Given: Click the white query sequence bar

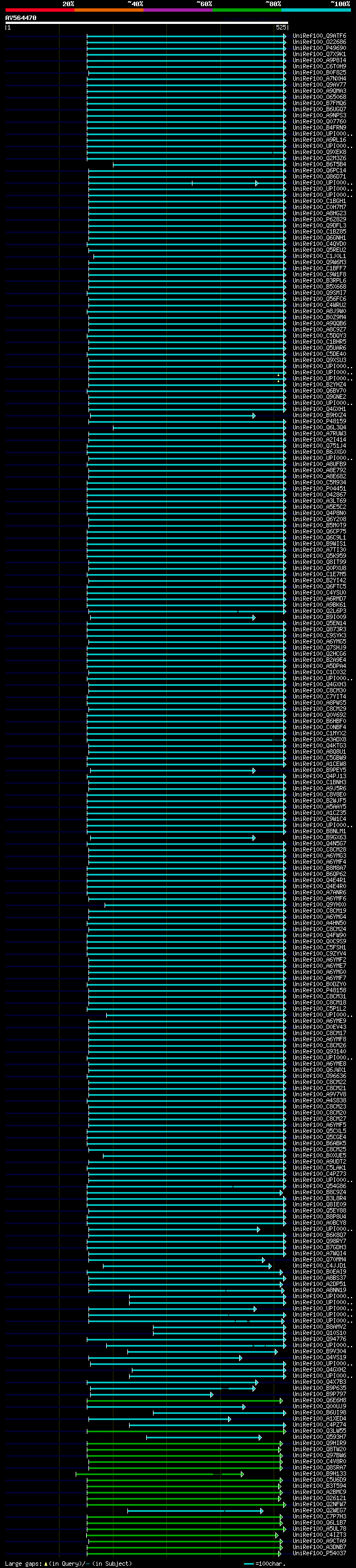Looking at the screenshot, I should point(147,22).
